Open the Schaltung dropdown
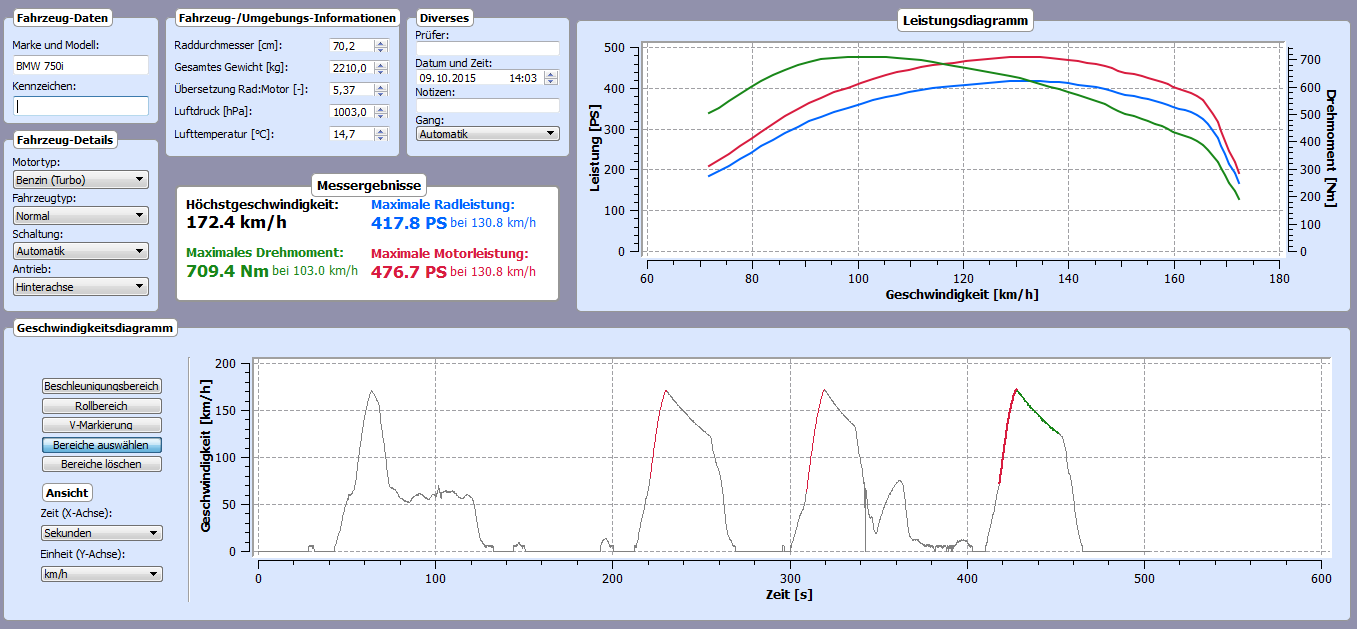 click(x=80, y=251)
